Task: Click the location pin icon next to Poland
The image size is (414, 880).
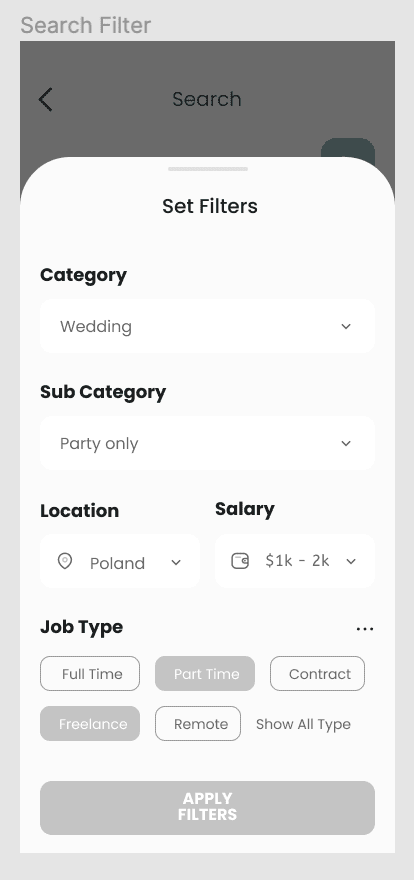Action: [65, 561]
